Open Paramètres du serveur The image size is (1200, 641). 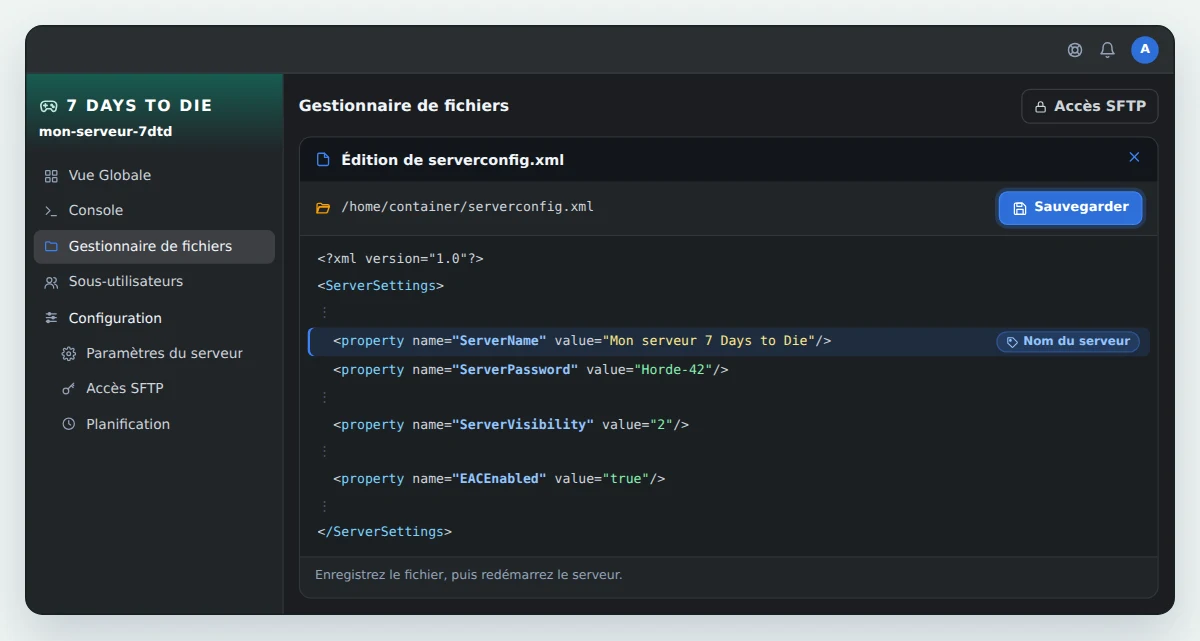163,354
